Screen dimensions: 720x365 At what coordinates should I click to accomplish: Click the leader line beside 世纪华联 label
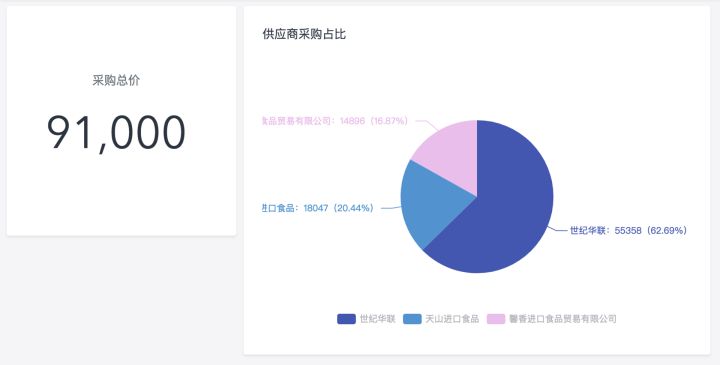[x=557, y=229]
